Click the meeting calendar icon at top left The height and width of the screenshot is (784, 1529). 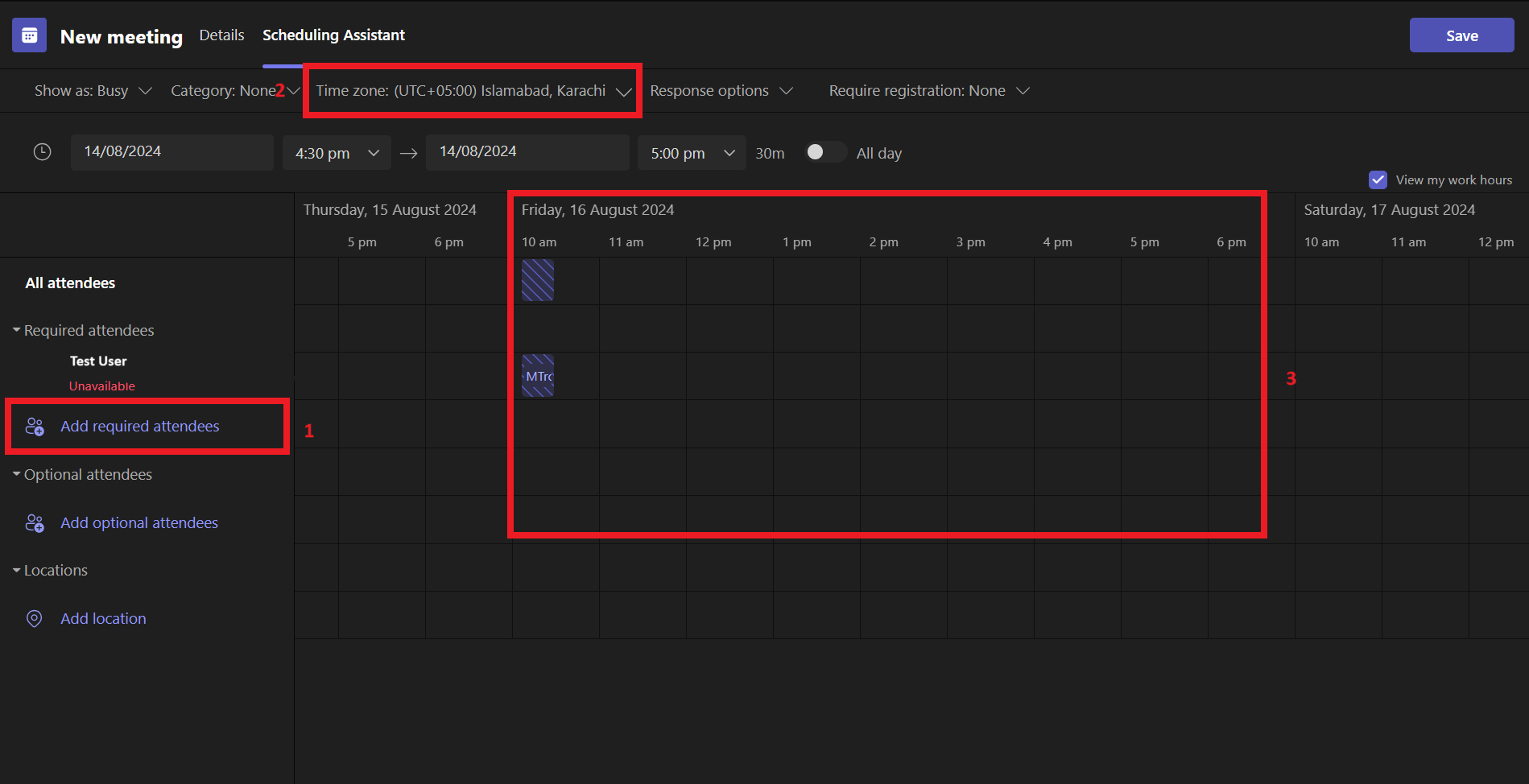click(29, 35)
